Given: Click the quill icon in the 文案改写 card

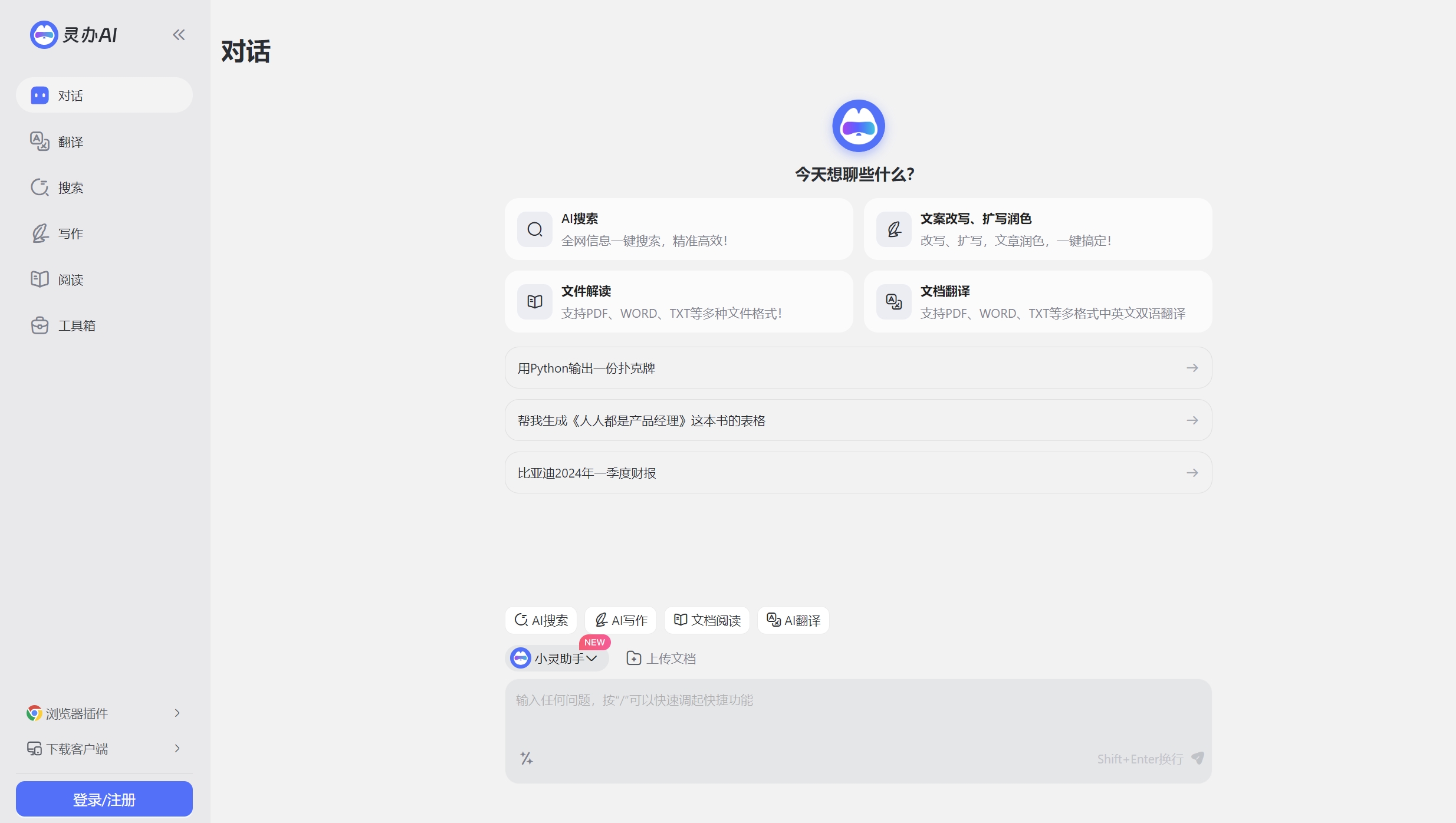Looking at the screenshot, I should (x=894, y=229).
